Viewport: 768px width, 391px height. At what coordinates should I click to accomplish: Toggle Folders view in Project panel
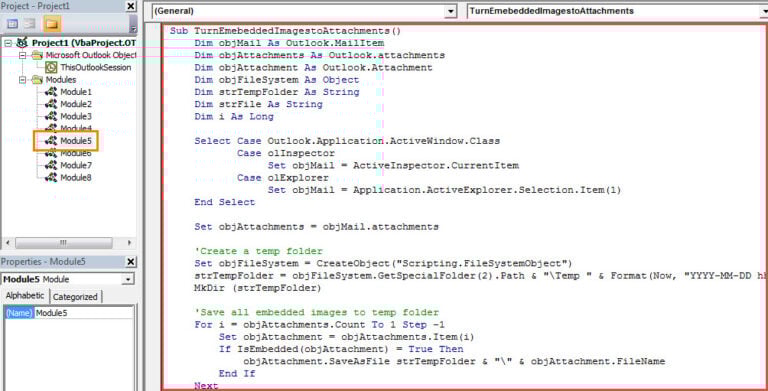tap(52, 24)
